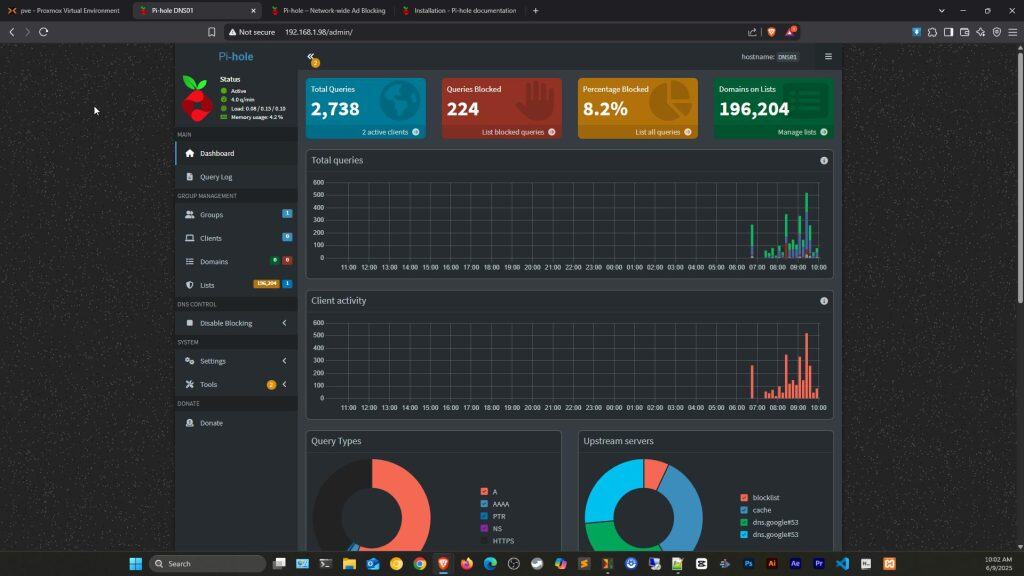1024x576 pixels.
Task: Show info for Total queries chart
Action: point(824,161)
